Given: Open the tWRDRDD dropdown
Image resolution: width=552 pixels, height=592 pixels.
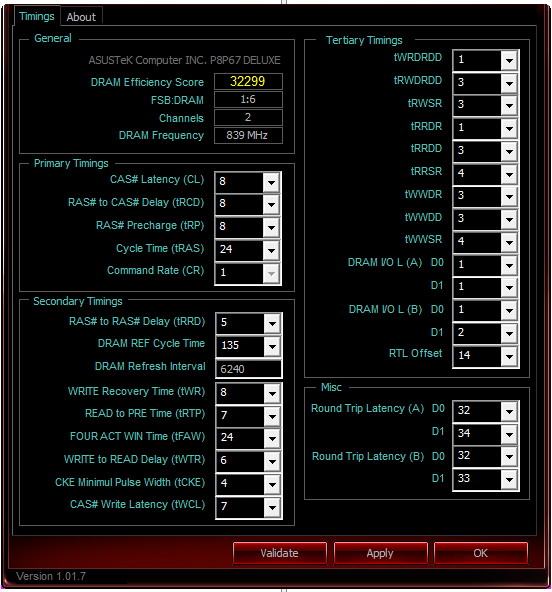Looking at the screenshot, I should [509, 60].
